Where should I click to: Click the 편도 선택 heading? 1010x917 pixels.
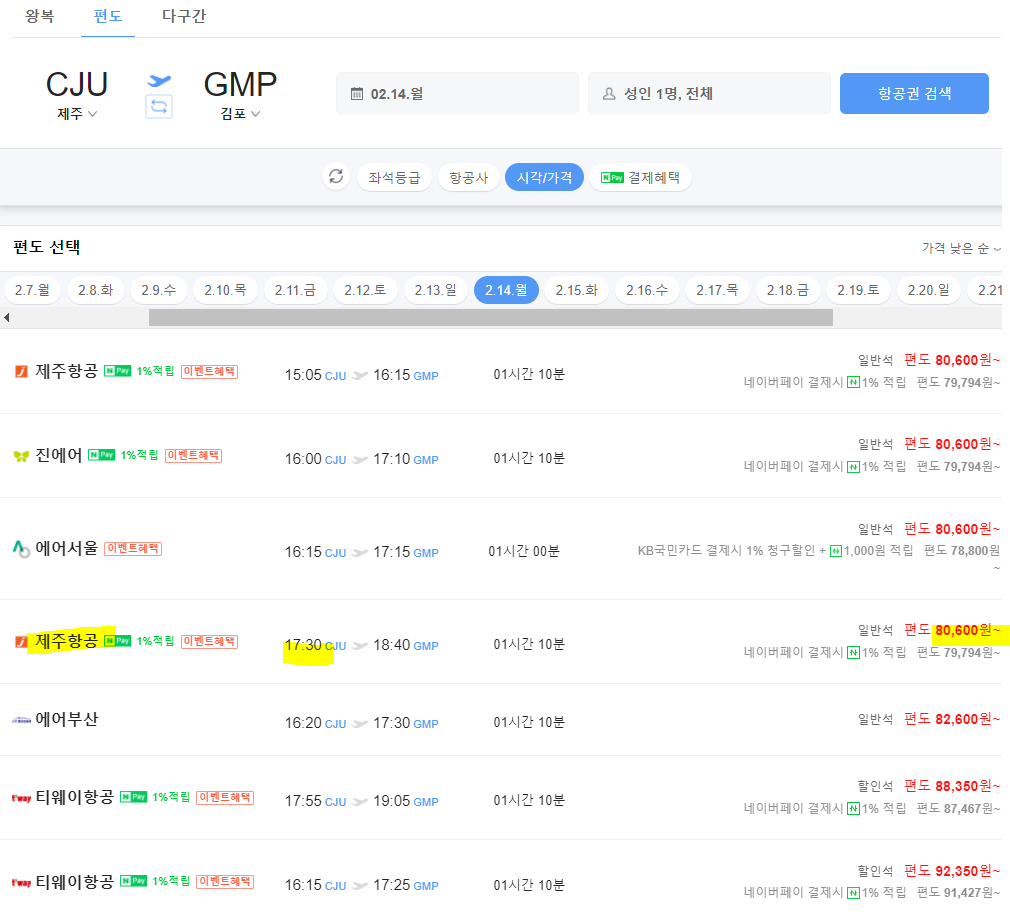click(x=46, y=247)
